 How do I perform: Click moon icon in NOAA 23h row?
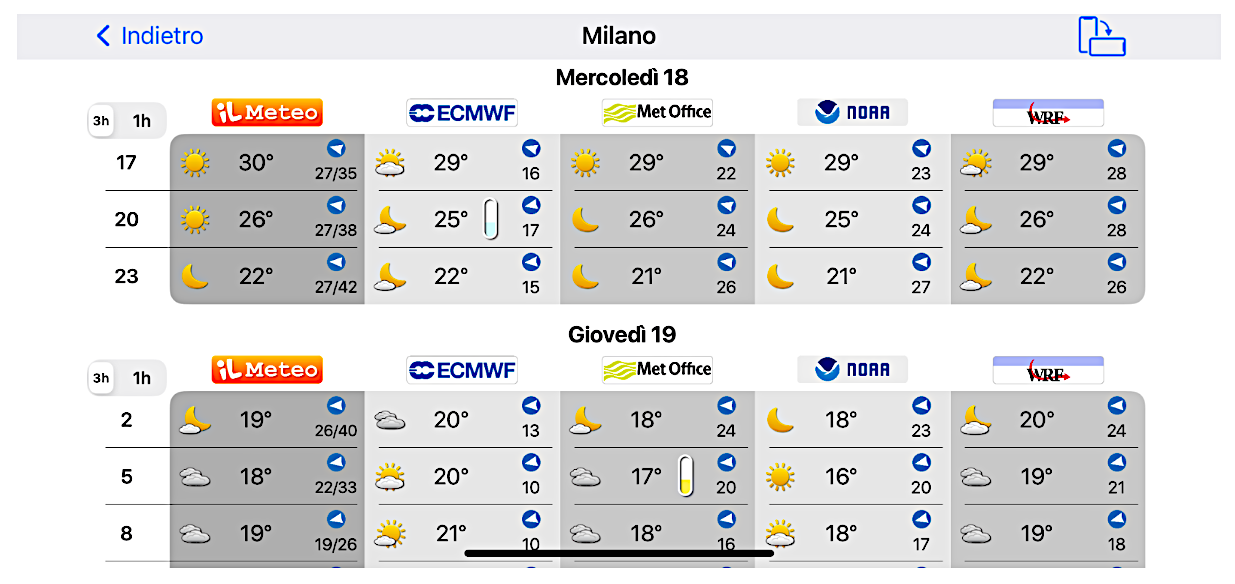pyautogui.click(x=780, y=276)
